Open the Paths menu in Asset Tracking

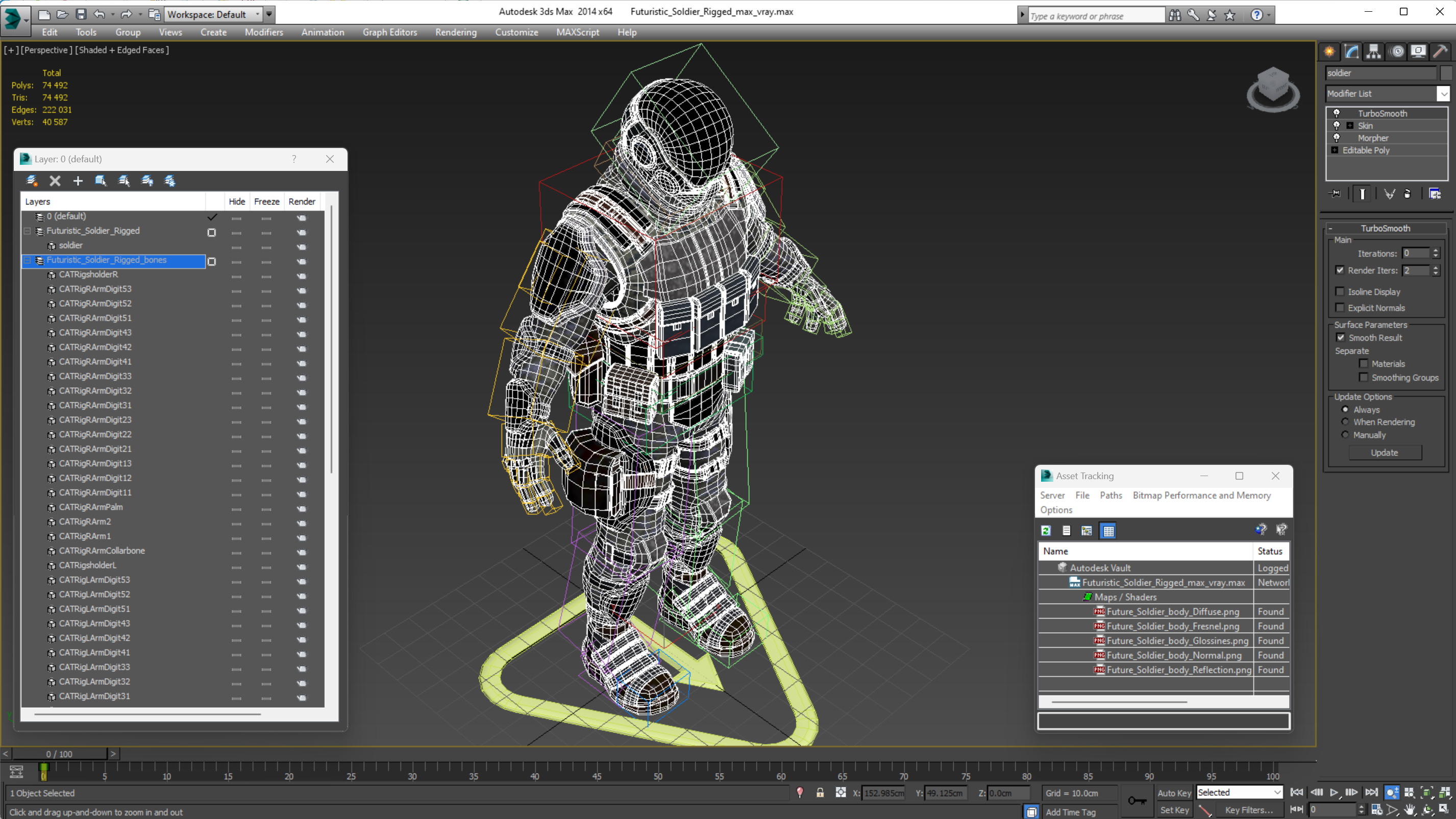tap(1110, 495)
